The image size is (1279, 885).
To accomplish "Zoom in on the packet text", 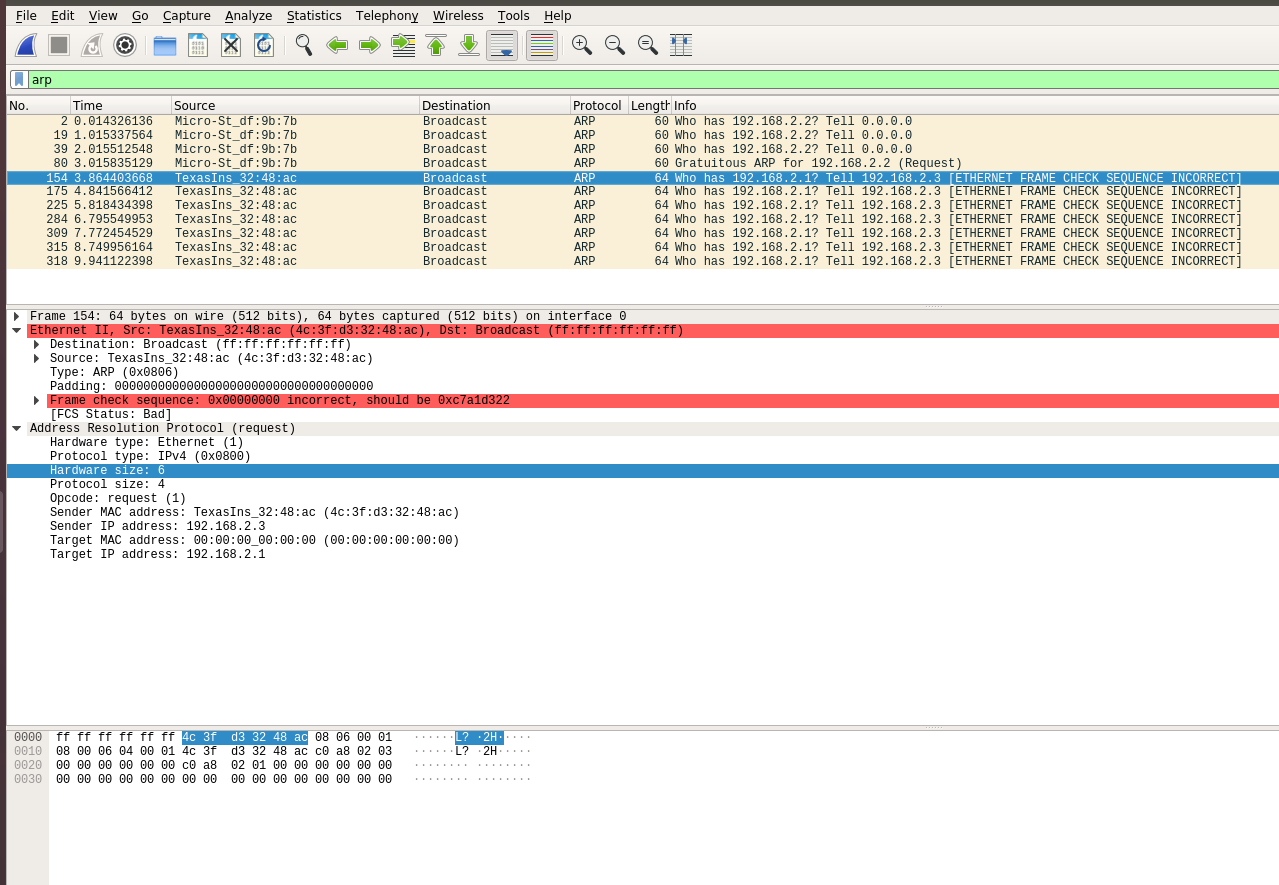I will pos(582,45).
